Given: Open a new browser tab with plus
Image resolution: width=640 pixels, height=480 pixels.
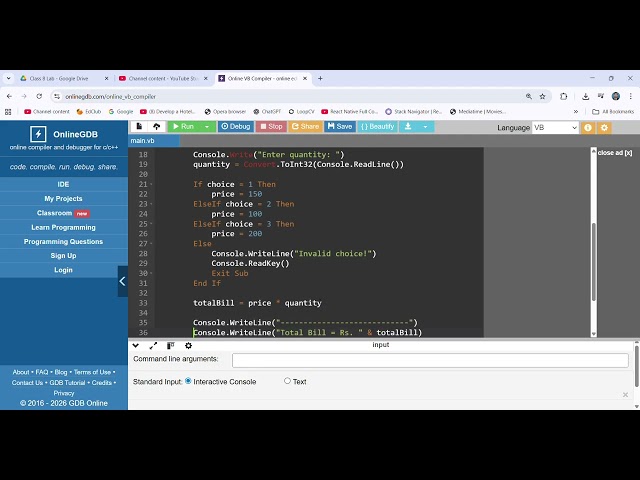Looking at the screenshot, I should (320, 78).
